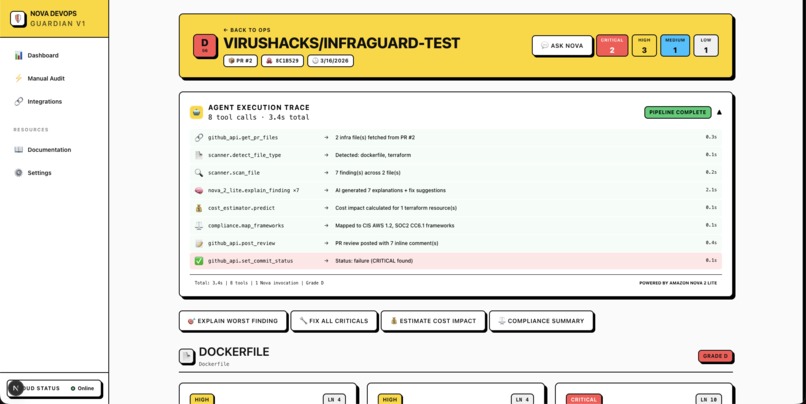Click the 8C18529 commit tag
The width and height of the screenshot is (806, 404).
pyautogui.click(x=282, y=61)
